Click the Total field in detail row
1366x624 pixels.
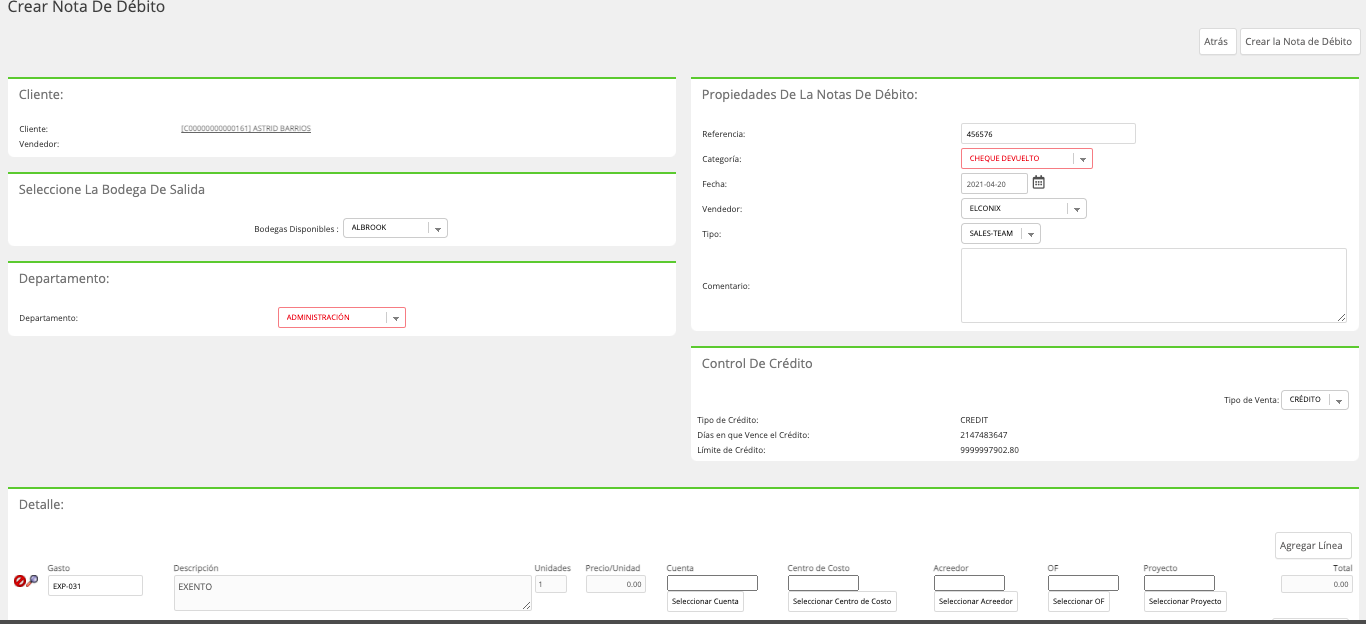click(1317, 585)
